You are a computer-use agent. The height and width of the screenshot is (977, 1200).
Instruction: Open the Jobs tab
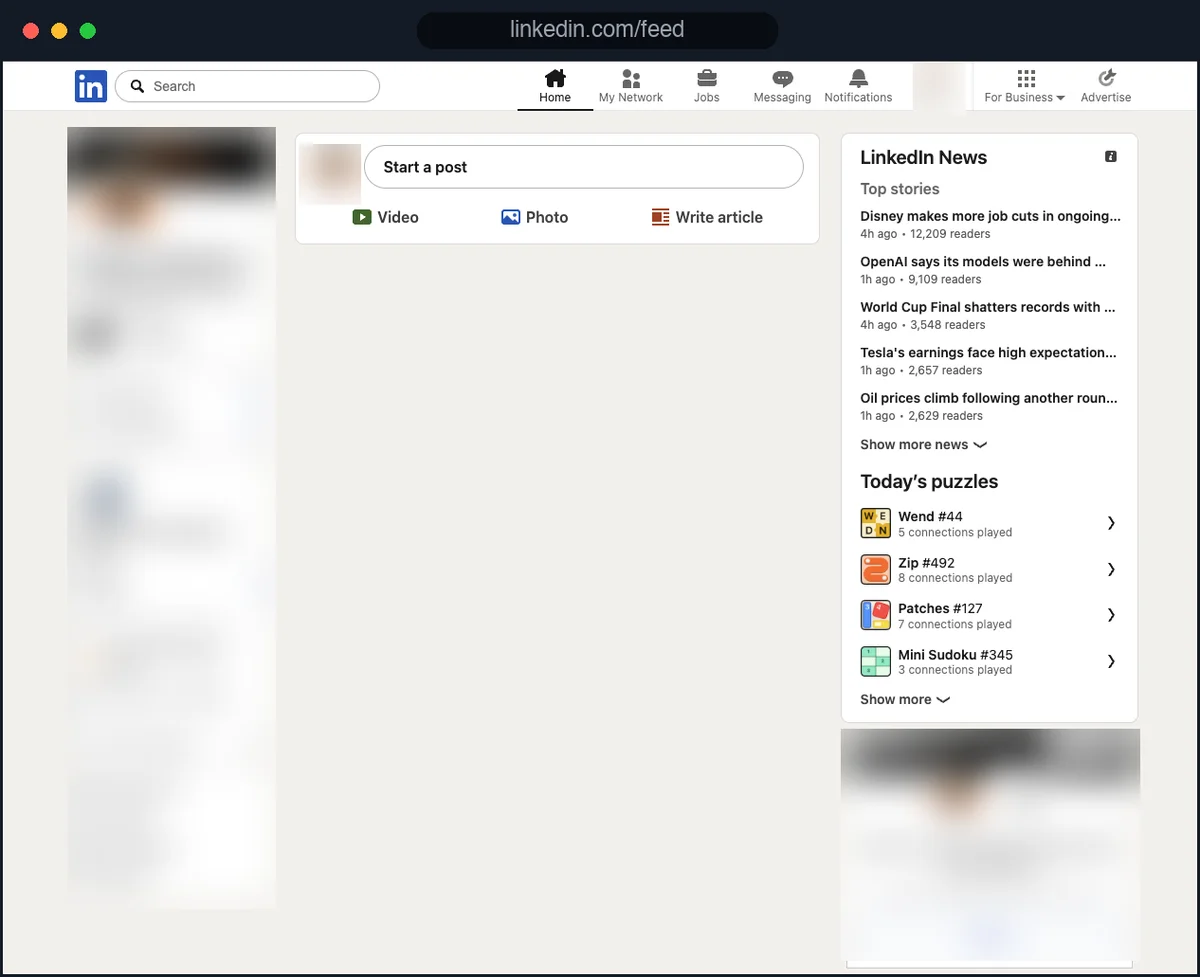click(707, 86)
